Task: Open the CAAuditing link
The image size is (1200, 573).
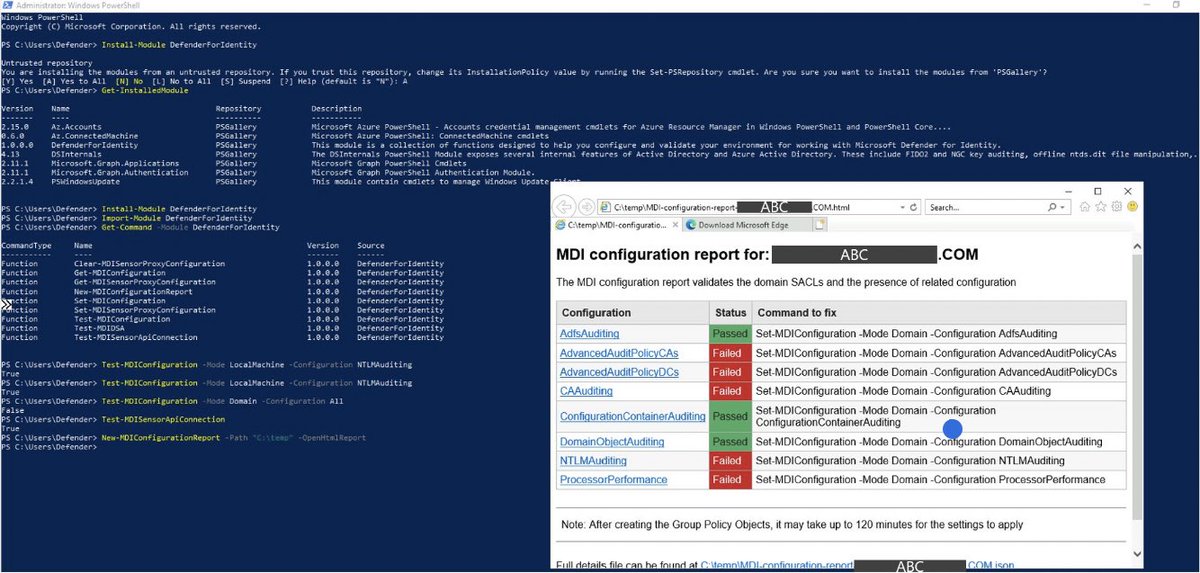Action: click(586, 391)
